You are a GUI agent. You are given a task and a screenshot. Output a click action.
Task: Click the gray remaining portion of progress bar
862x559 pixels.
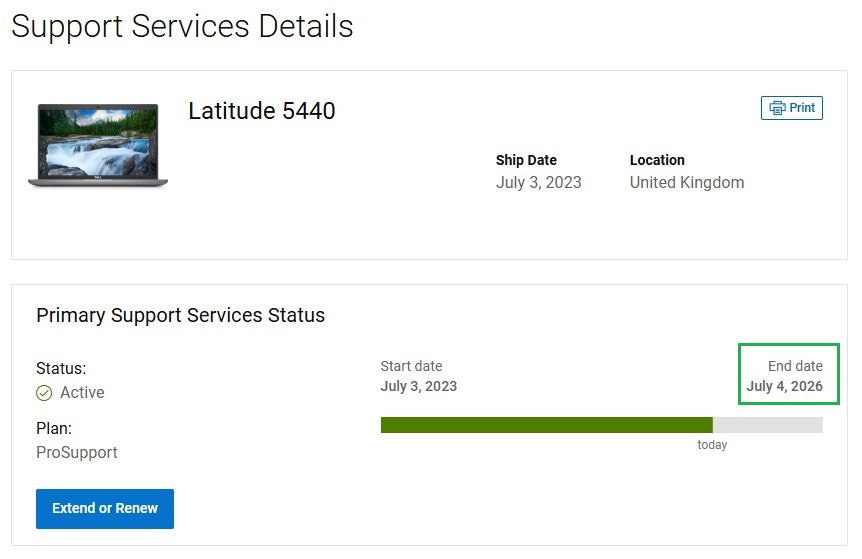coord(767,425)
